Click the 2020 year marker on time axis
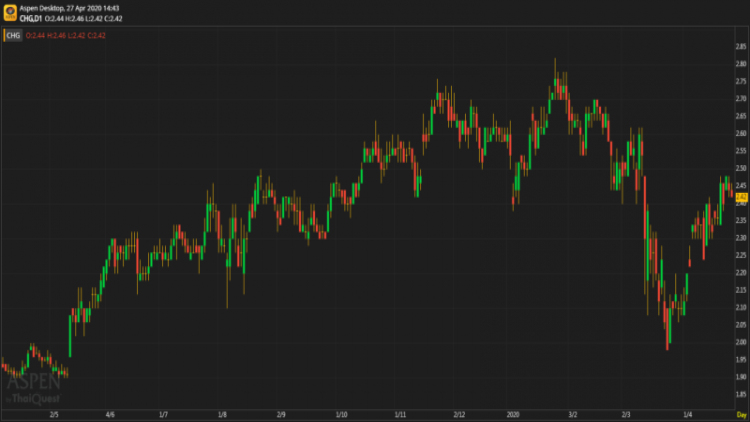Viewport: 750px width, 422px height. [x=513, y=413]
